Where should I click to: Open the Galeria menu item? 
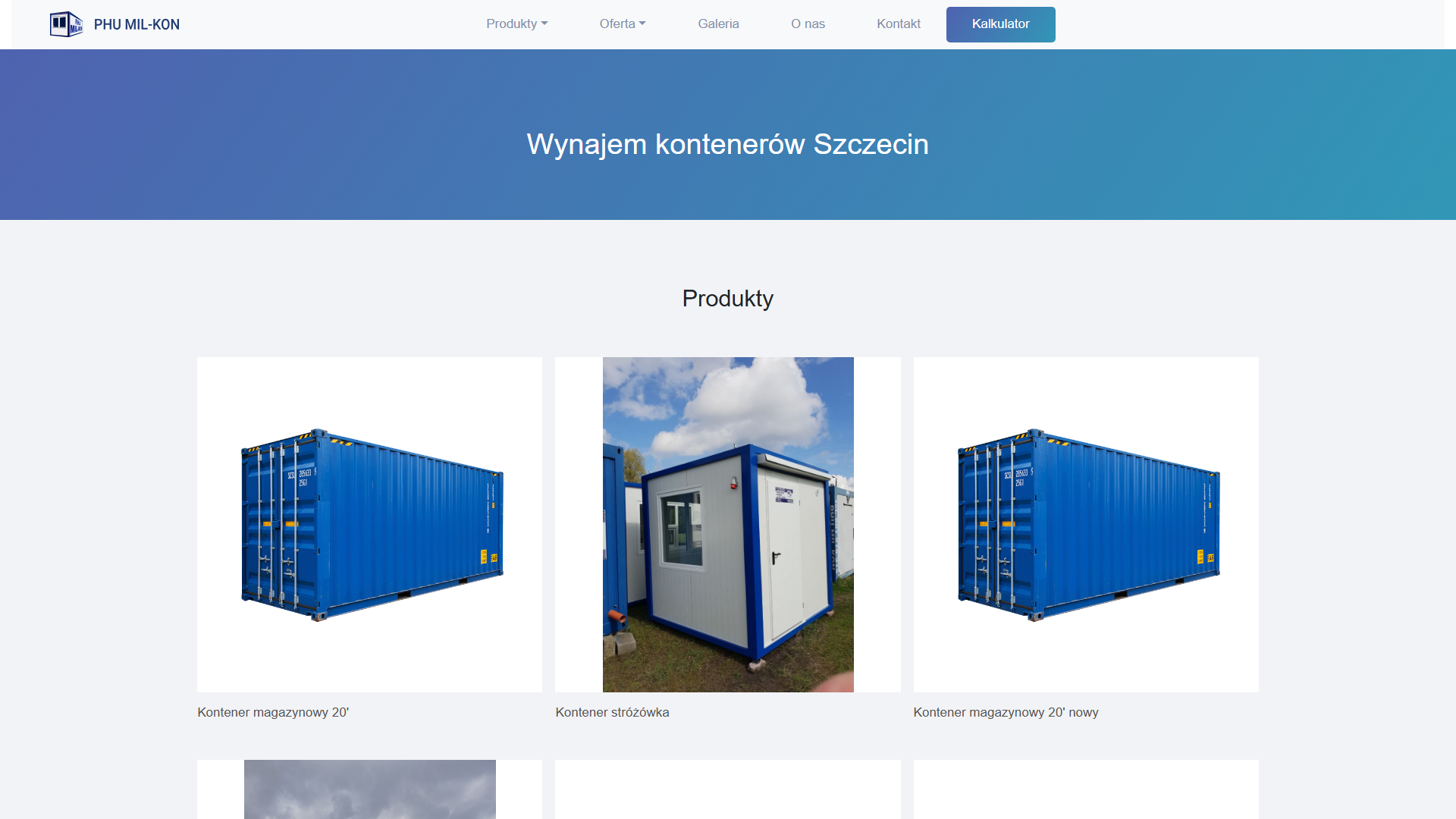[x=718, y=24]
